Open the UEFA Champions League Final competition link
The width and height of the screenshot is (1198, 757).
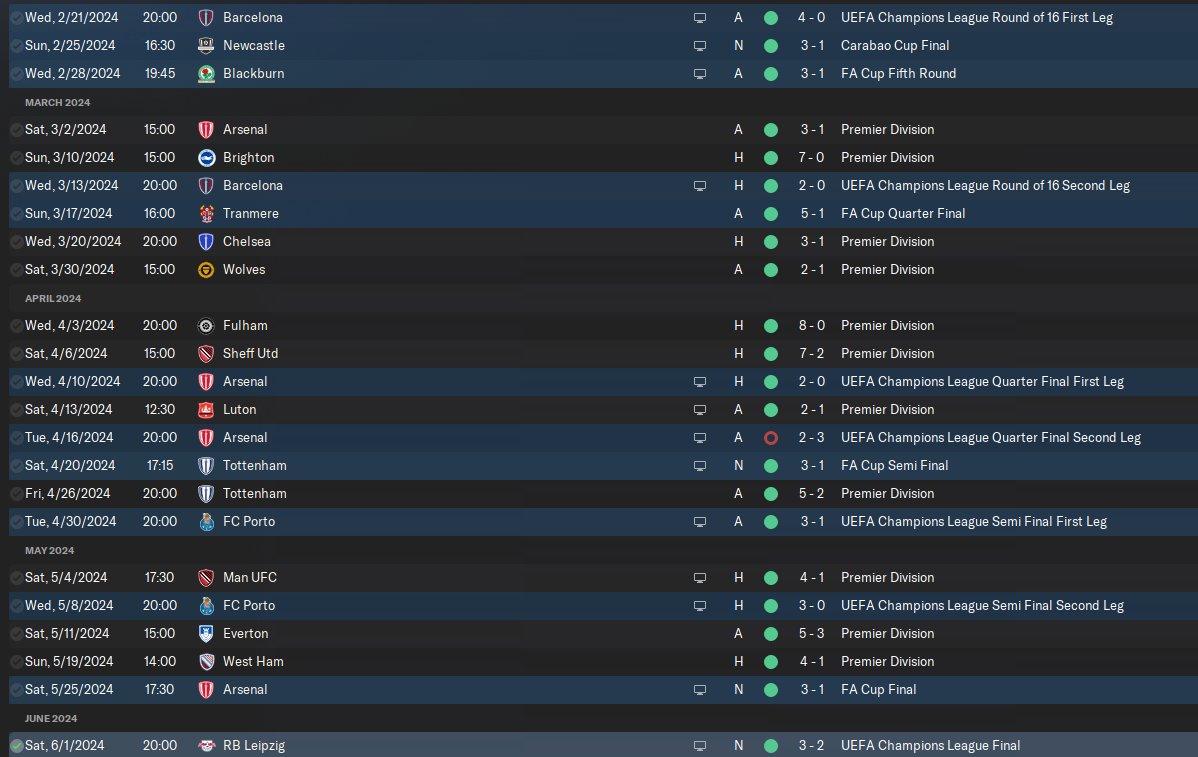click(x=930, y=746)
